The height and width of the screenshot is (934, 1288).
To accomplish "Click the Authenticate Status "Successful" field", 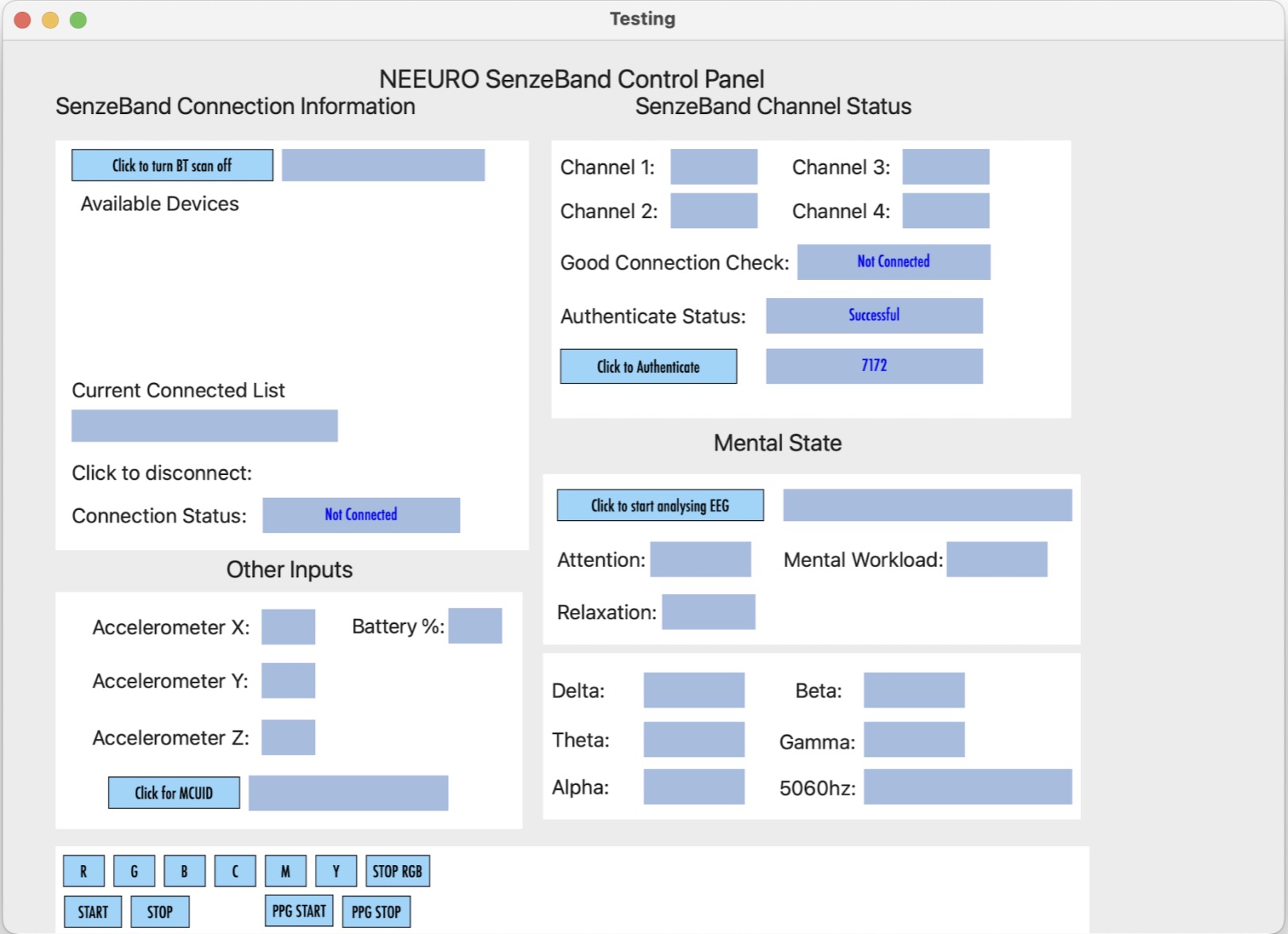I will (x=873, y=316).
